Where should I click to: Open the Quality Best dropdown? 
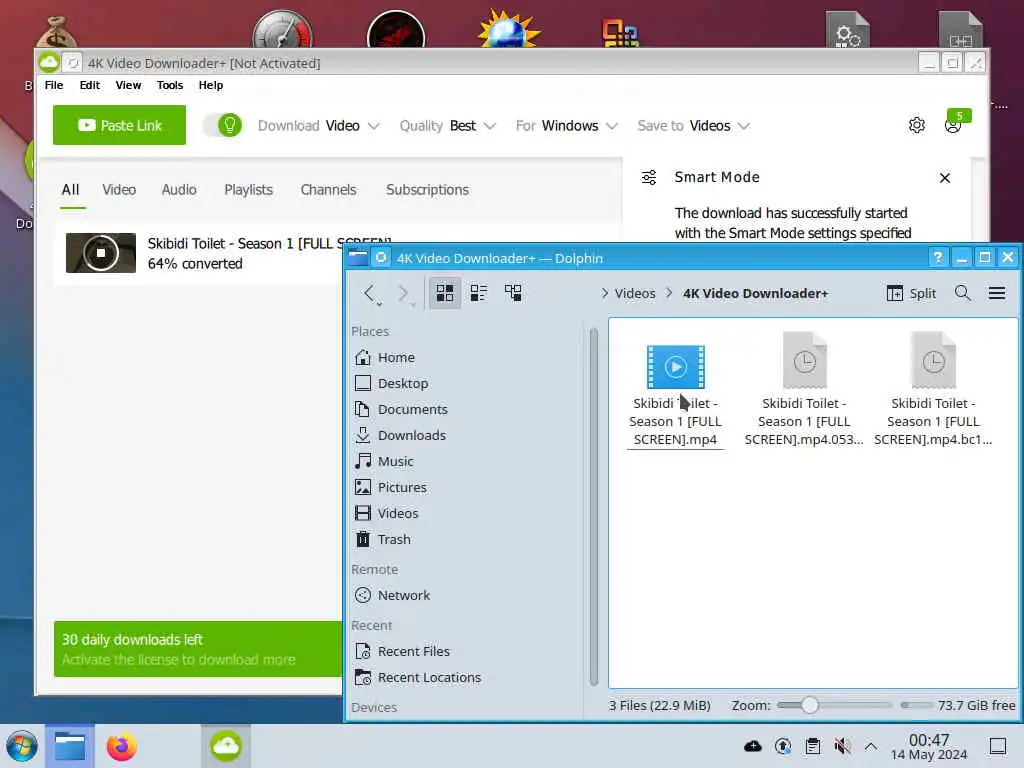click(x=447, y=125)
